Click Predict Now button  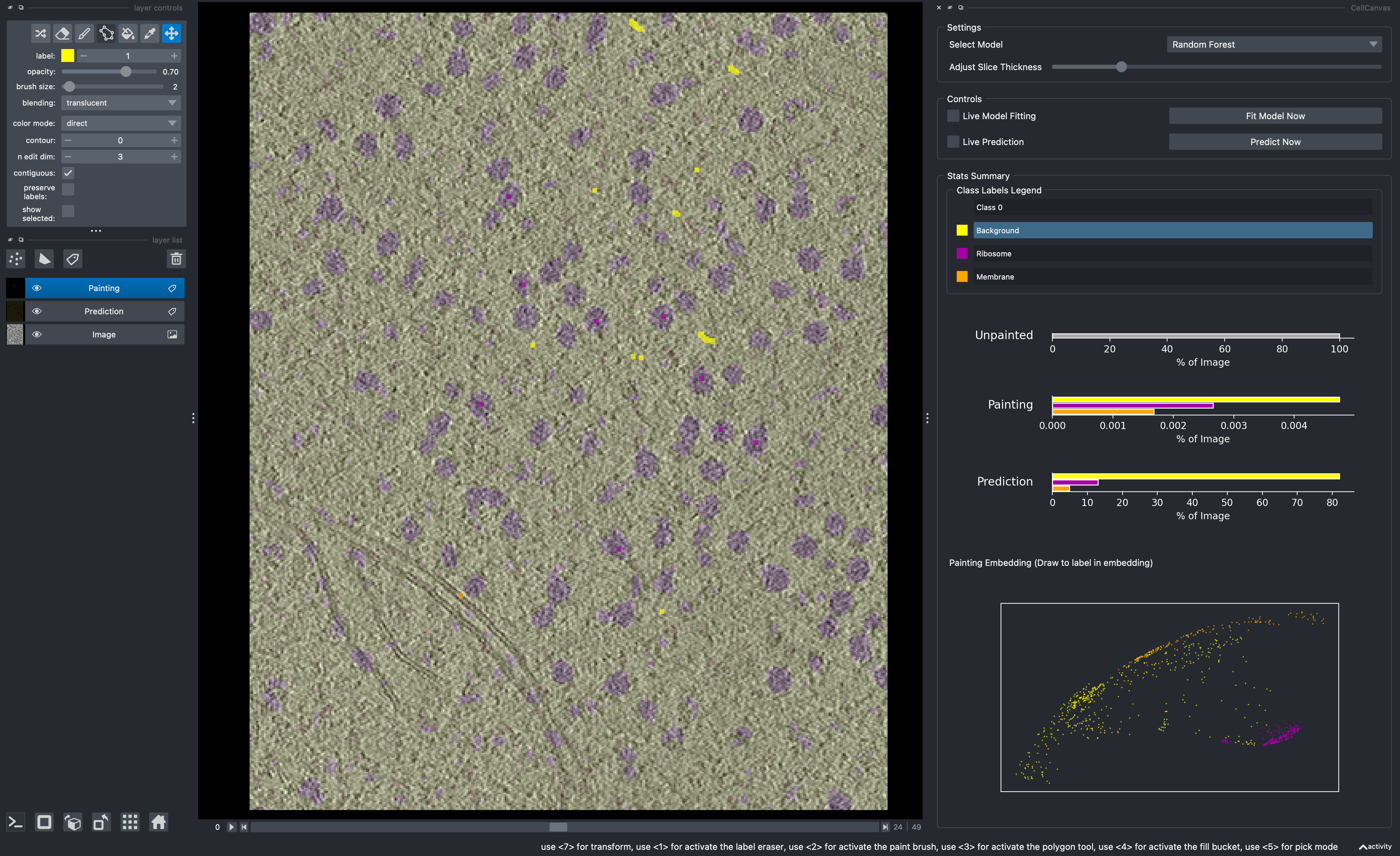[1275, 141]
